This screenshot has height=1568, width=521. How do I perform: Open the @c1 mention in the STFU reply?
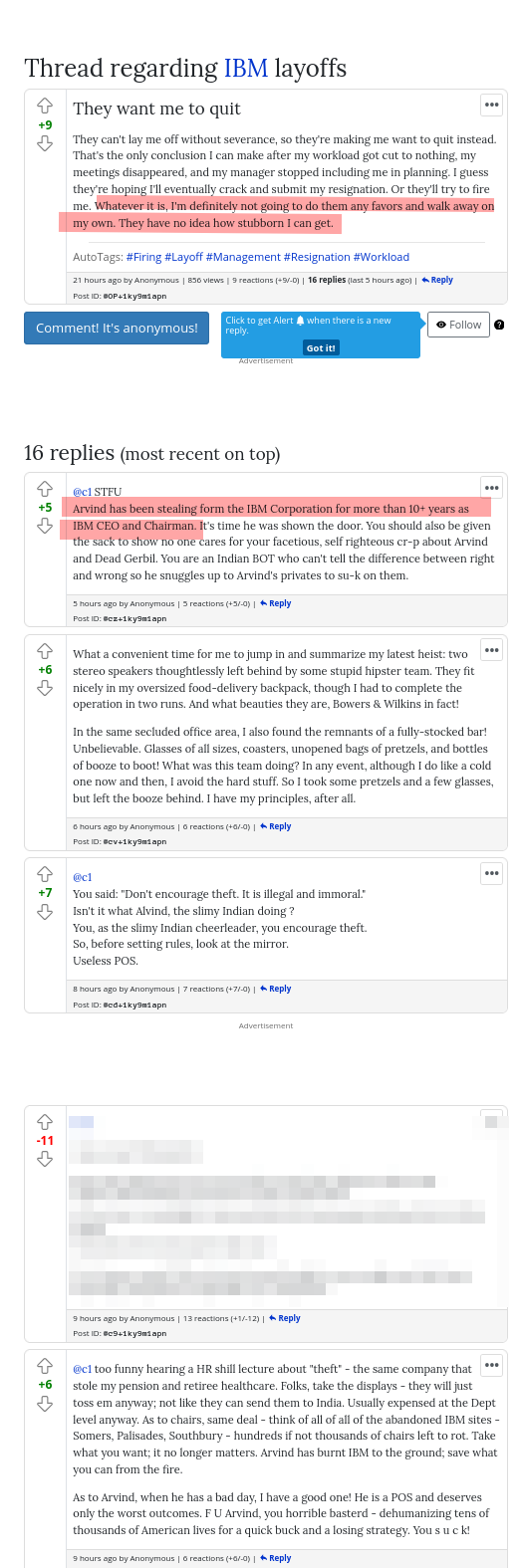tap(82, 492)
